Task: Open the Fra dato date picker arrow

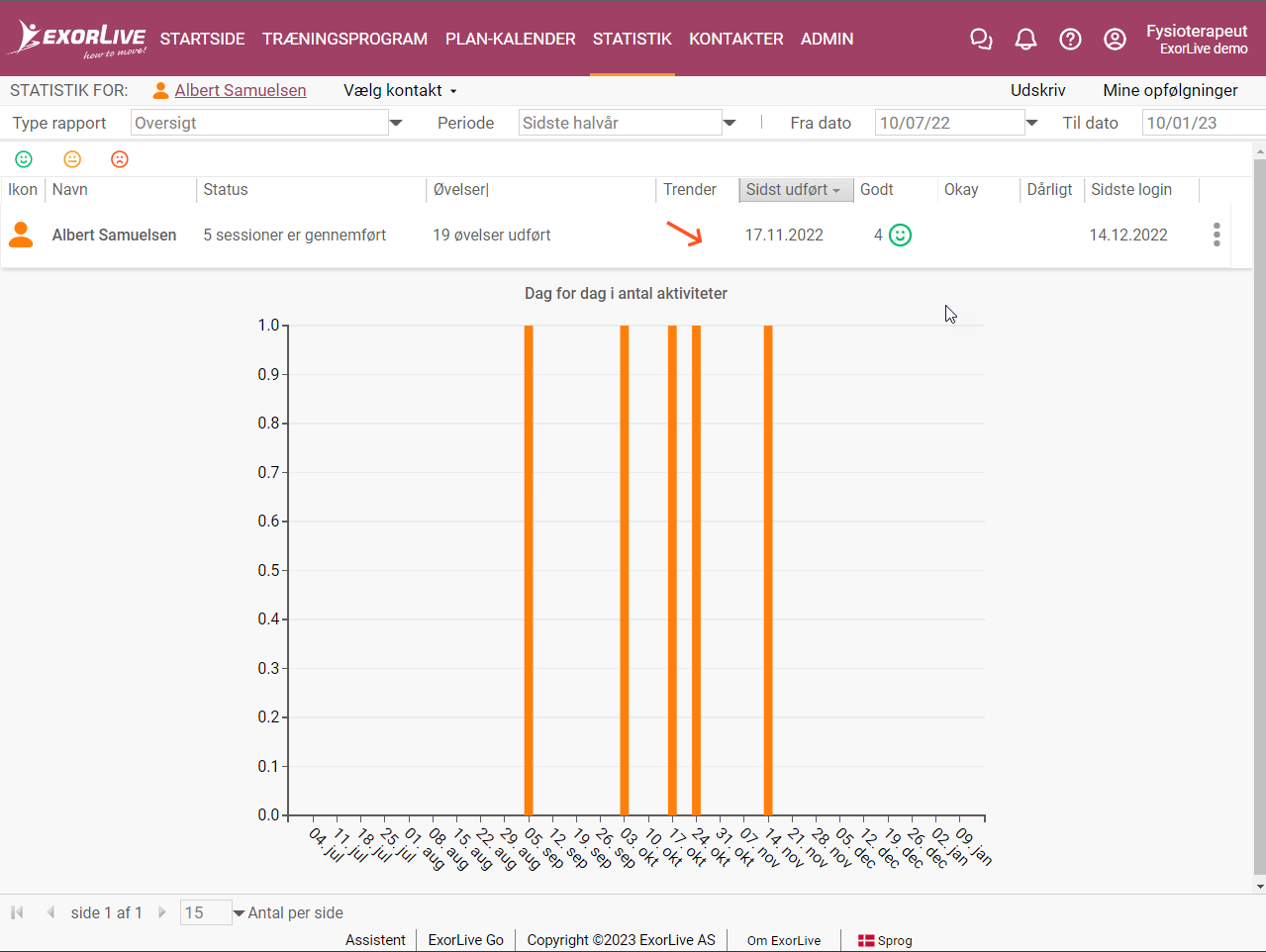Action: coord(1031,123)
